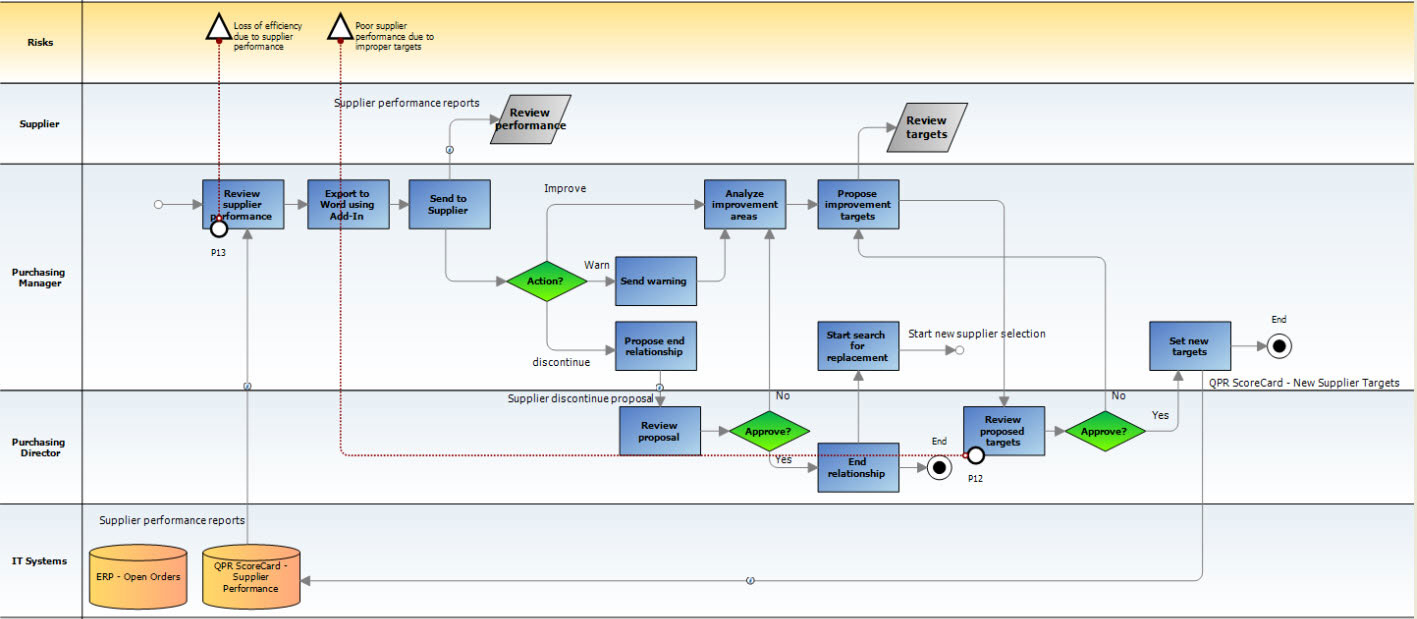This screenshot has height=619, width=1417.
Task: Click the 'Approve?' diamond after Review proposed targets
Action: (1105, 432)
